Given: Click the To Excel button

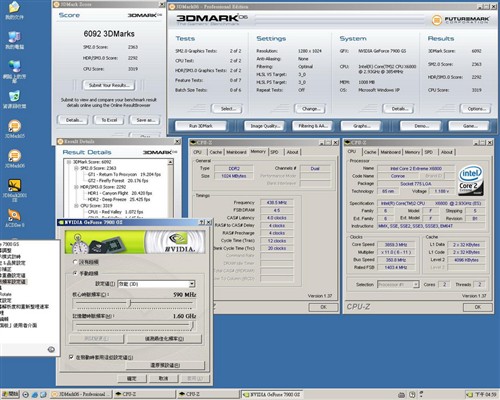Looking at the screenshot, I should (109, 120).
